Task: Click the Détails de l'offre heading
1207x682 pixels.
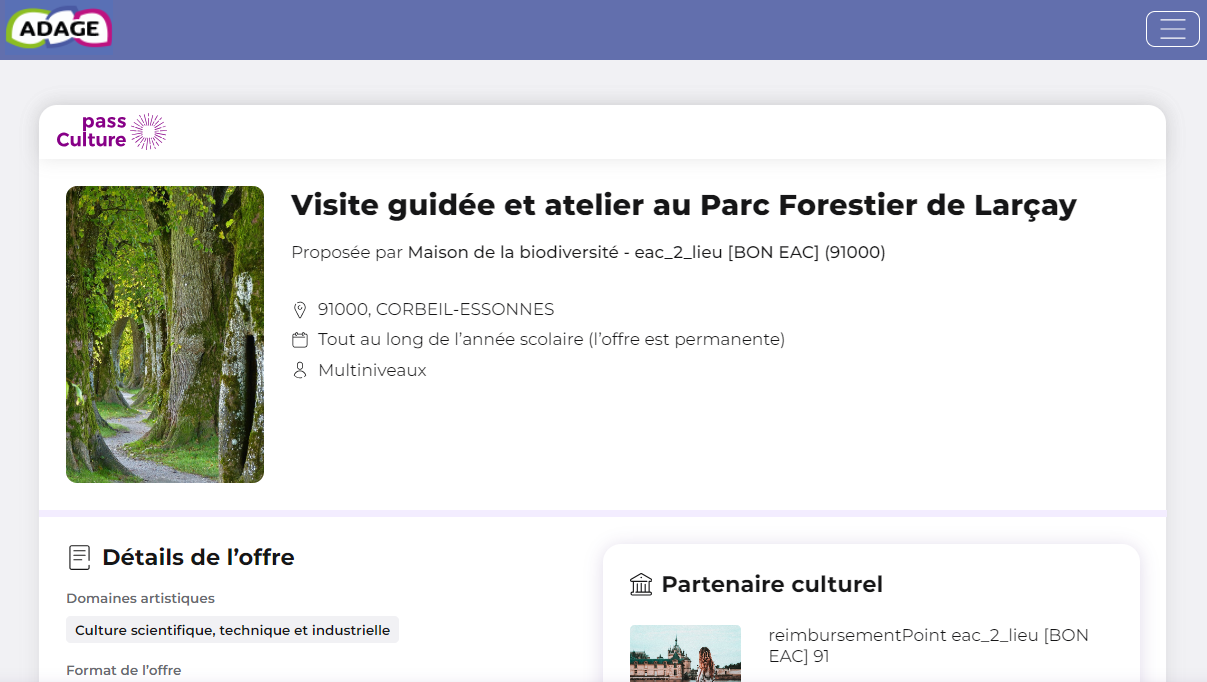Action: click(x=198, y=557)
